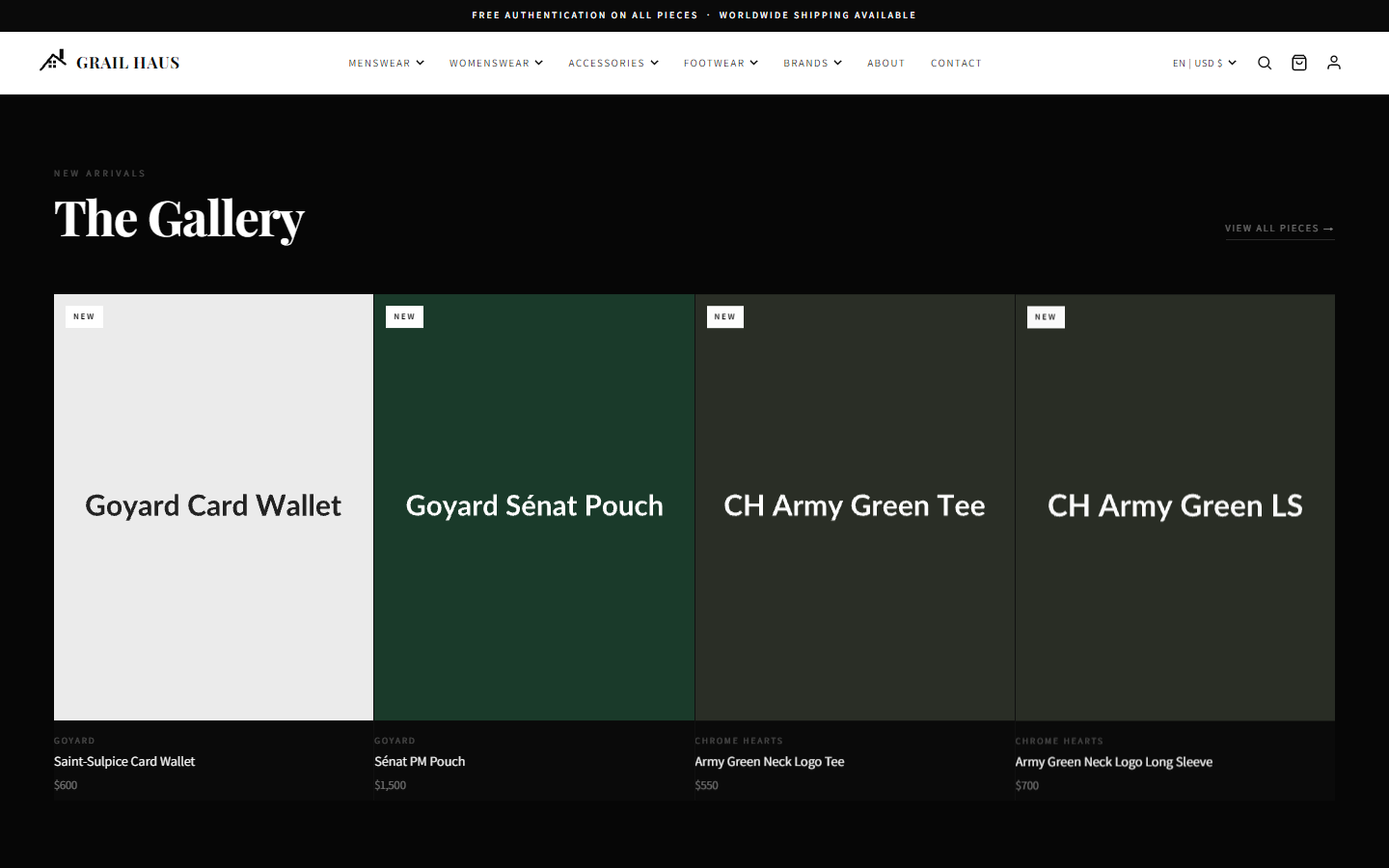Open the user account icon
Viewport: 1389px width, 868px height.
(x=1334, y=63)
